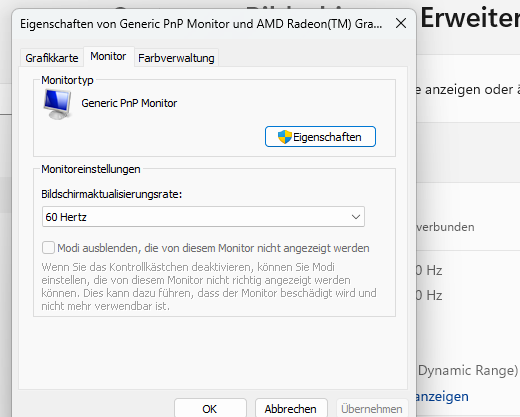520x417 pixels.
Task: Switch to the Grafikkarte tab
Action: click(x=52, y=58)
